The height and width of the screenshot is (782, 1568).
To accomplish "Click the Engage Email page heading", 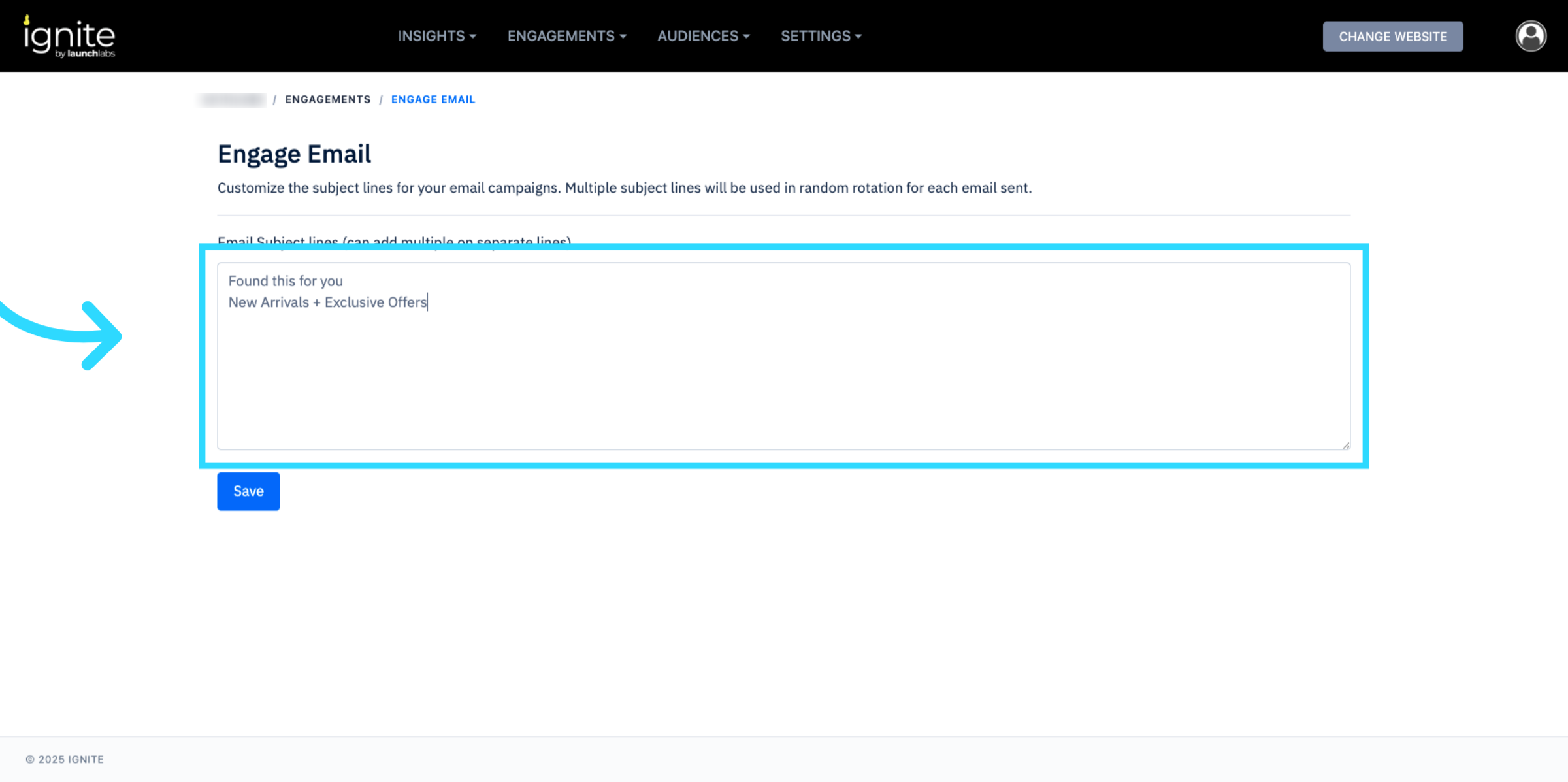I will 294,154.
